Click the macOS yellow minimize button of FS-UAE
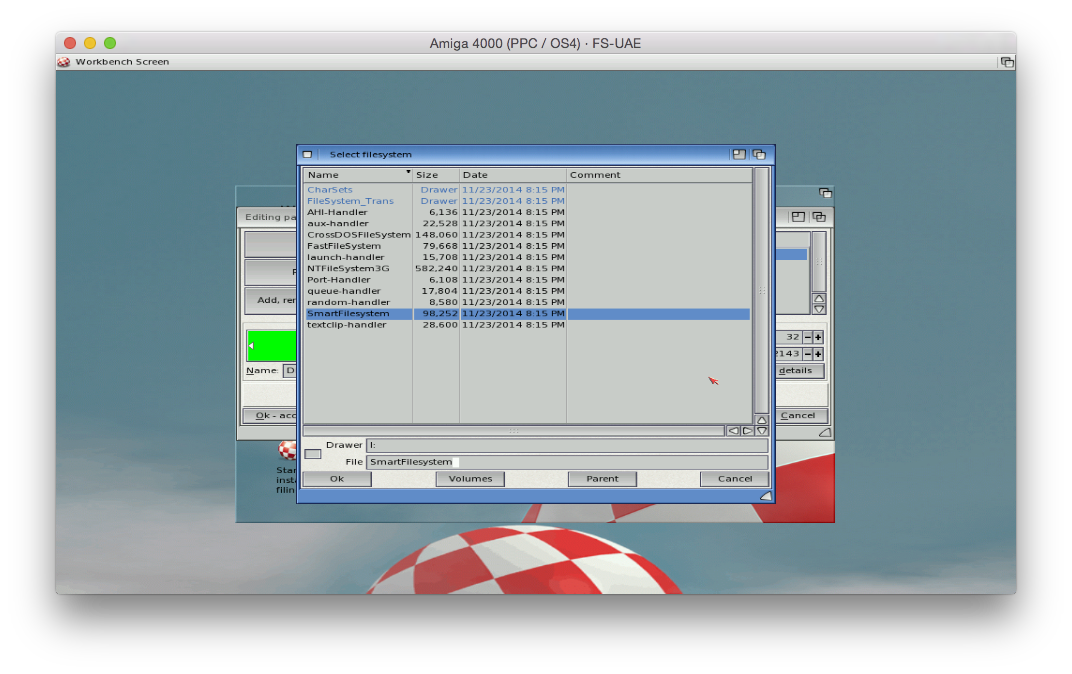 [x=90, y=43]
